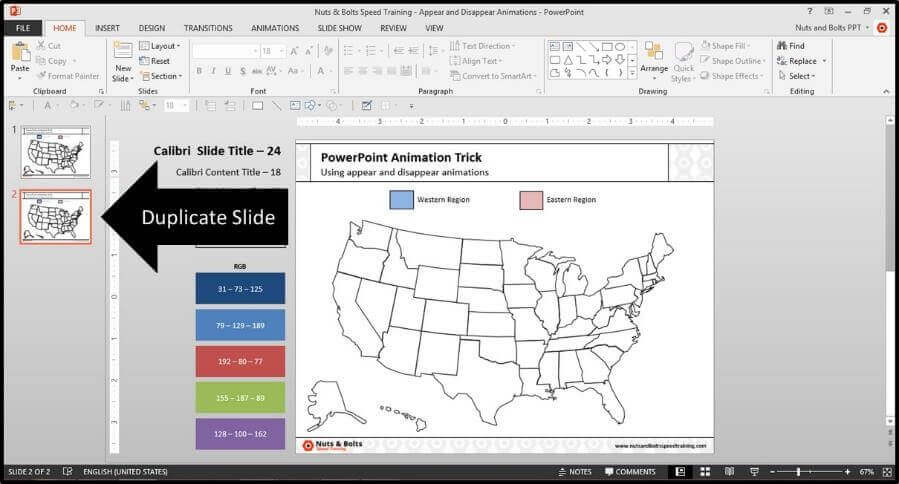
Task: Fit slide to current window icon
Action: point(888,471)
